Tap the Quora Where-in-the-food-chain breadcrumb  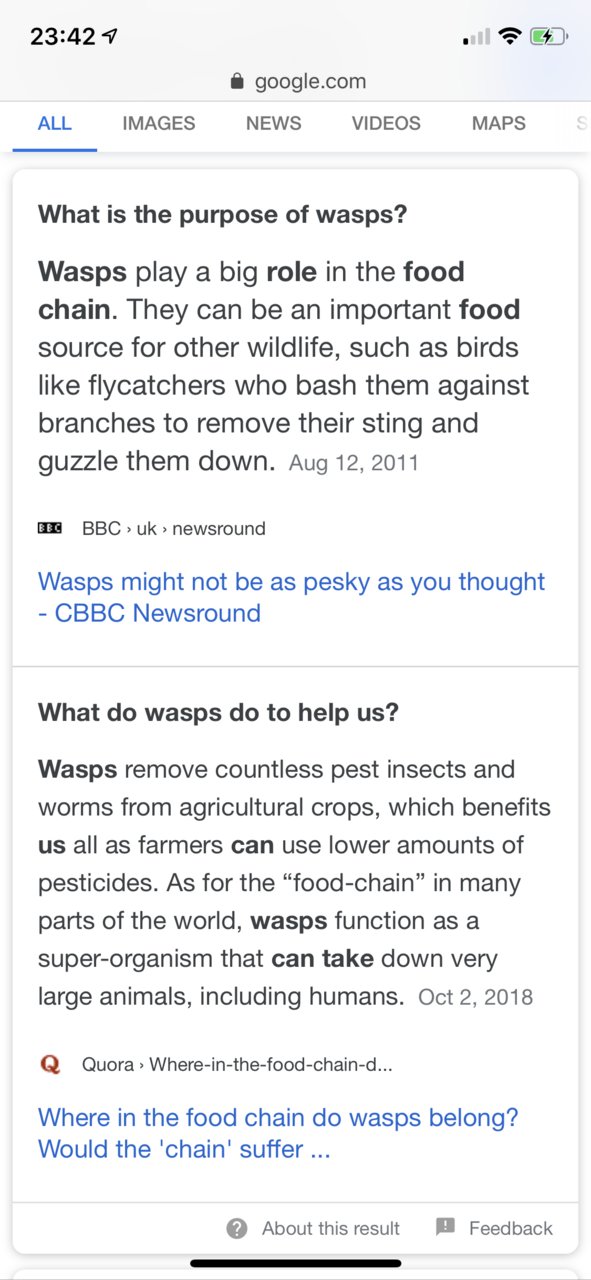click(x=237, y=1064)
